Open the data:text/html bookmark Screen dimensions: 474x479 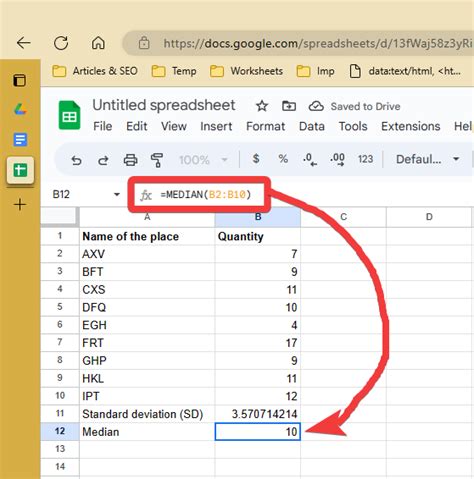(x=405, y=71)
